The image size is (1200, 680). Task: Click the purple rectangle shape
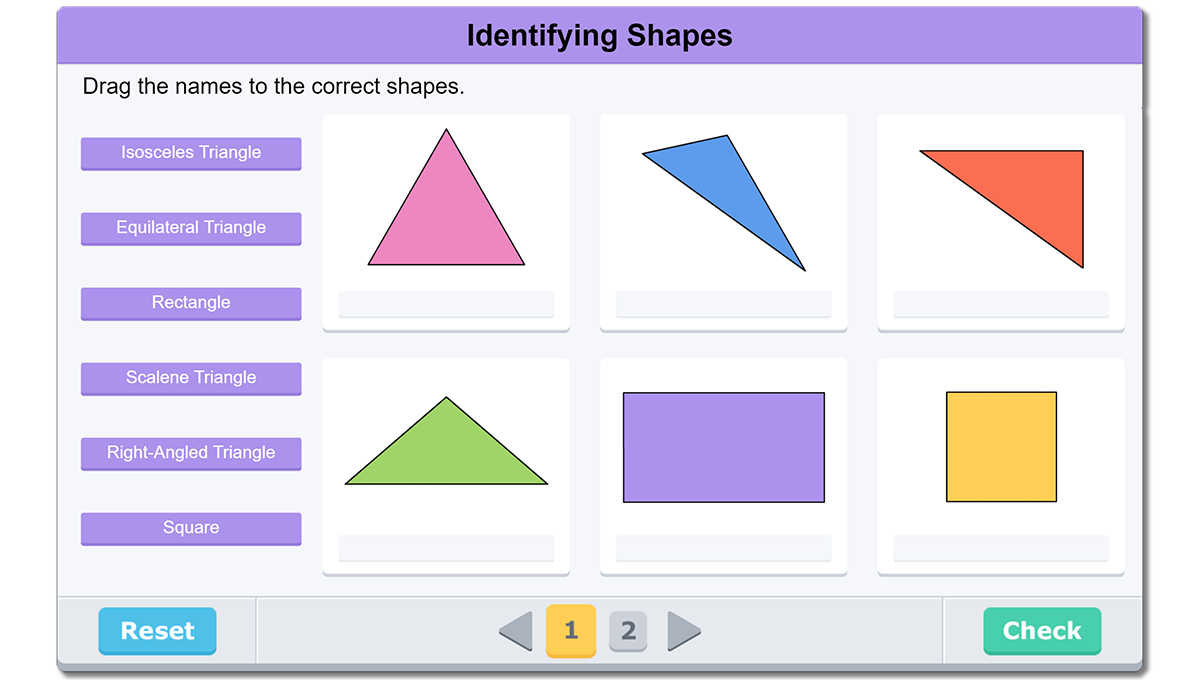click(723, 447)
